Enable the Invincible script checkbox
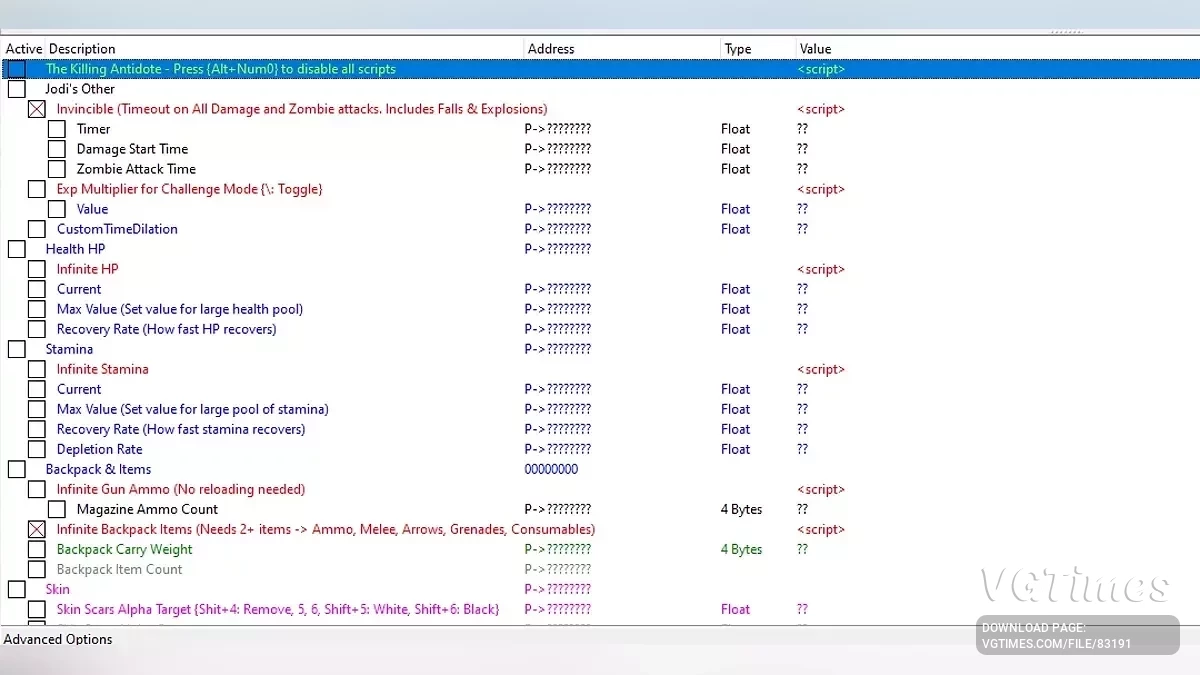 click(37, 109)
